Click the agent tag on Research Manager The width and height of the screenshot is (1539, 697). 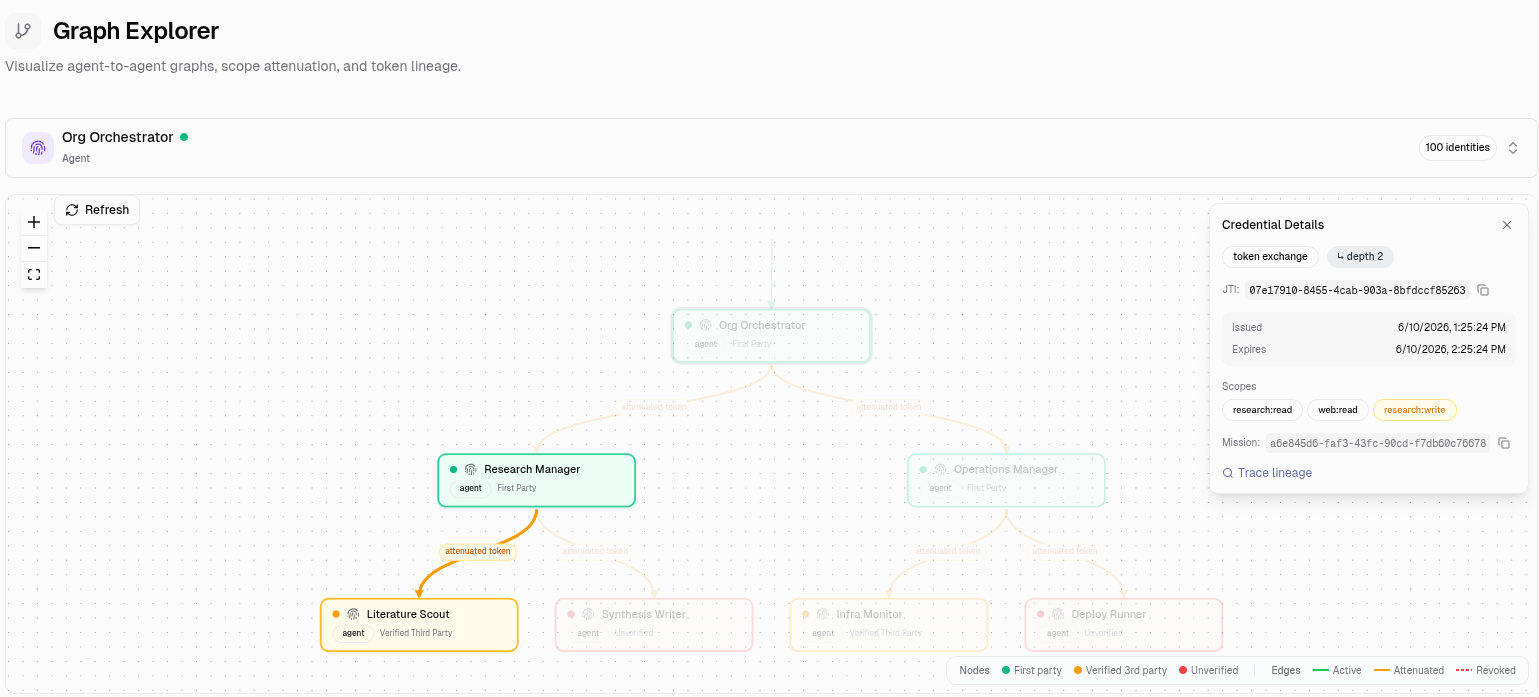[471, 488]
